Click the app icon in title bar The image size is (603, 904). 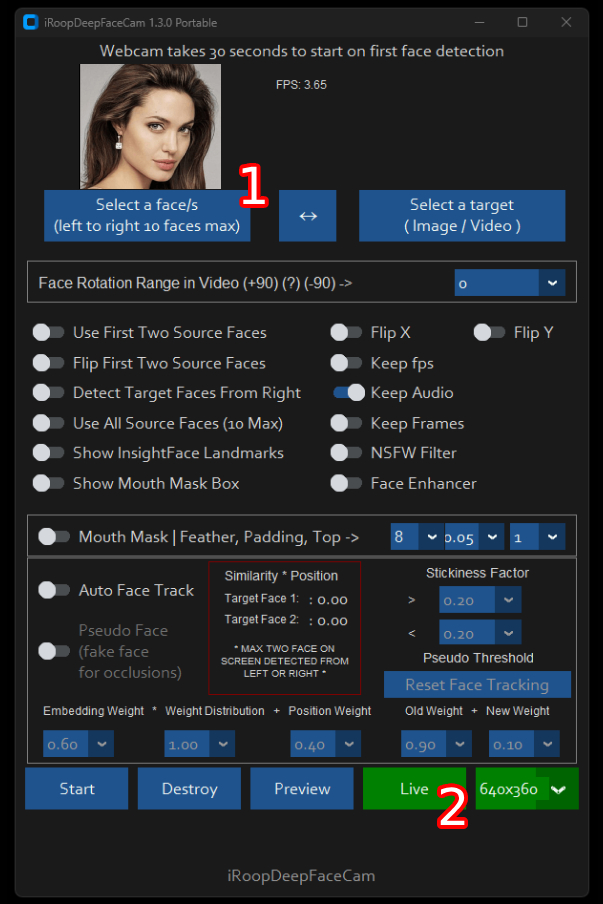click(31, 22)
